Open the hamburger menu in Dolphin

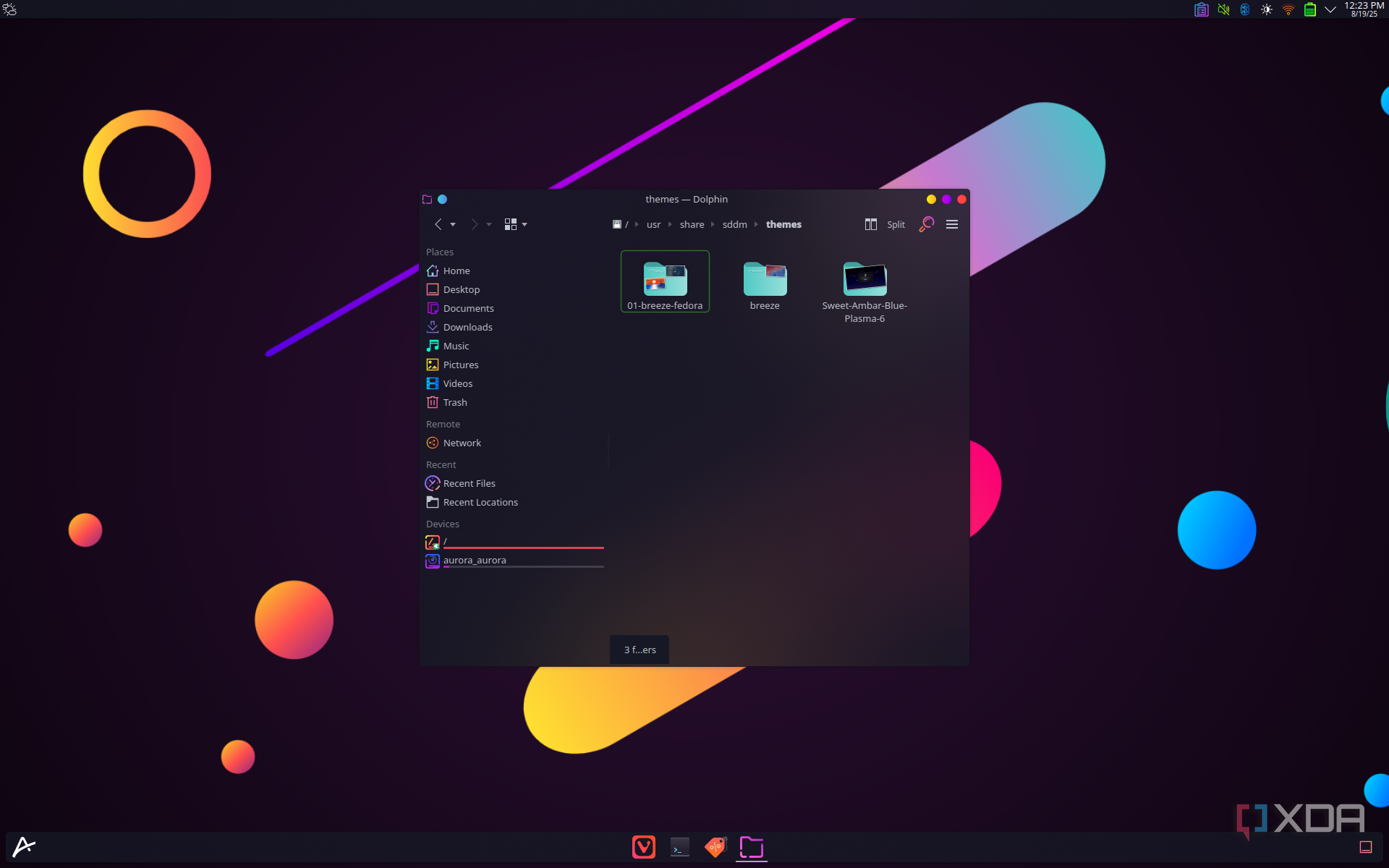[952, 224]
